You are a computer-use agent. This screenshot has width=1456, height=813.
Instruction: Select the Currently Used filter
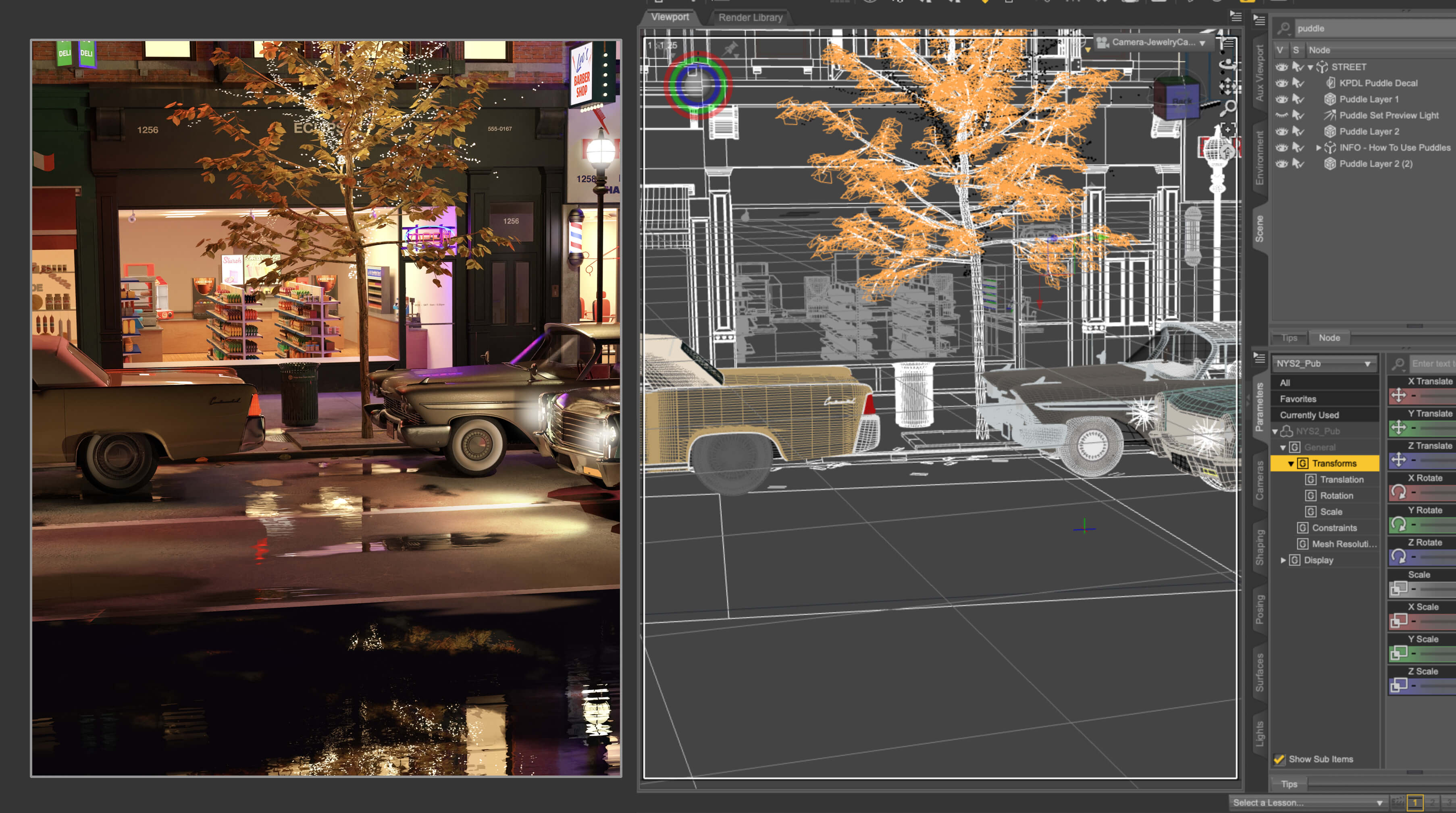[1324, 415]
